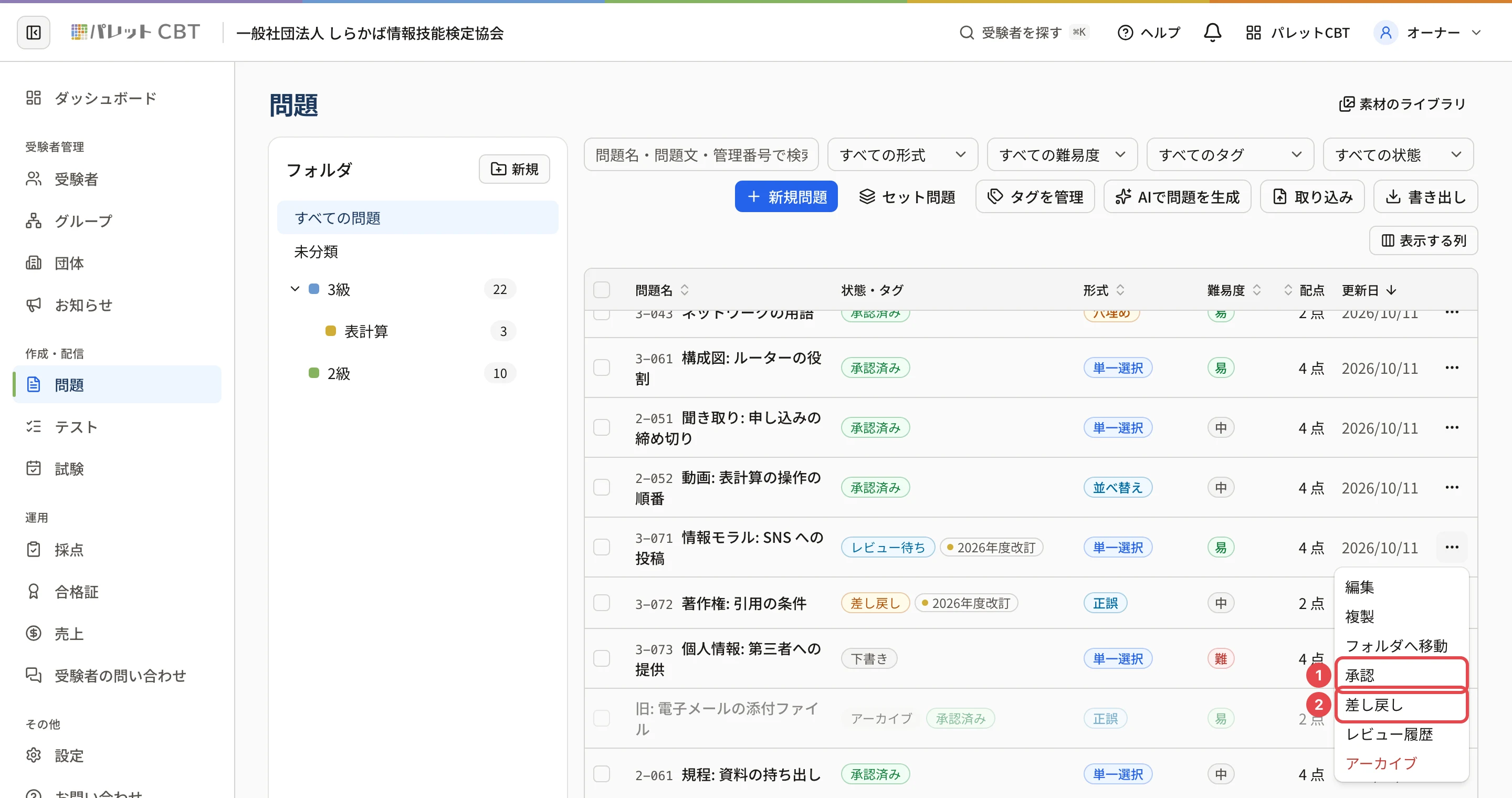Choose アーカイブ in the context menu
Image resolution: width=1512 pixels, height=798 pixels.
[1402, 763]
